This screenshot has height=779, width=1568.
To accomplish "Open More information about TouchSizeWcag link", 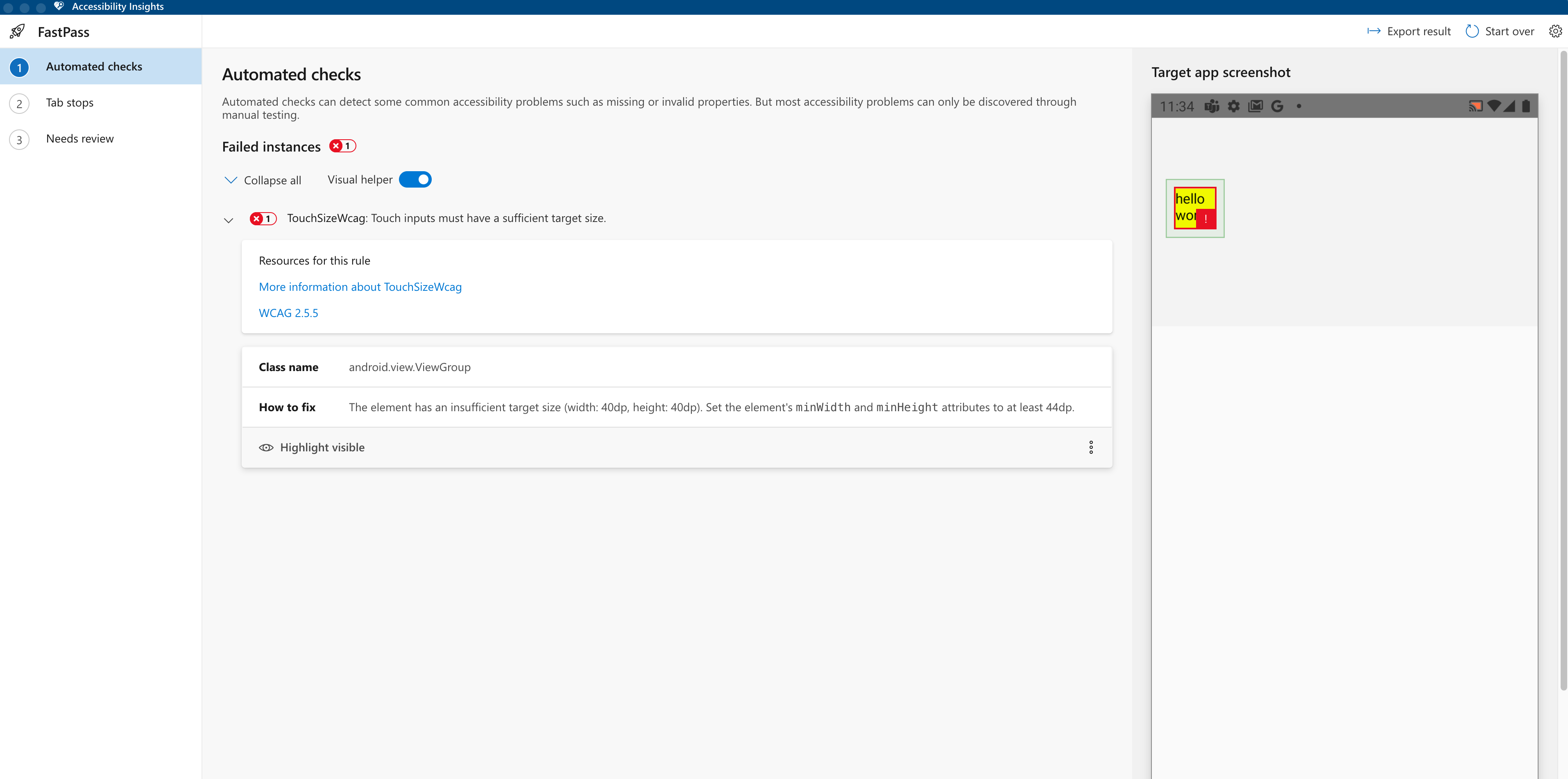I will tap(360, 287).
